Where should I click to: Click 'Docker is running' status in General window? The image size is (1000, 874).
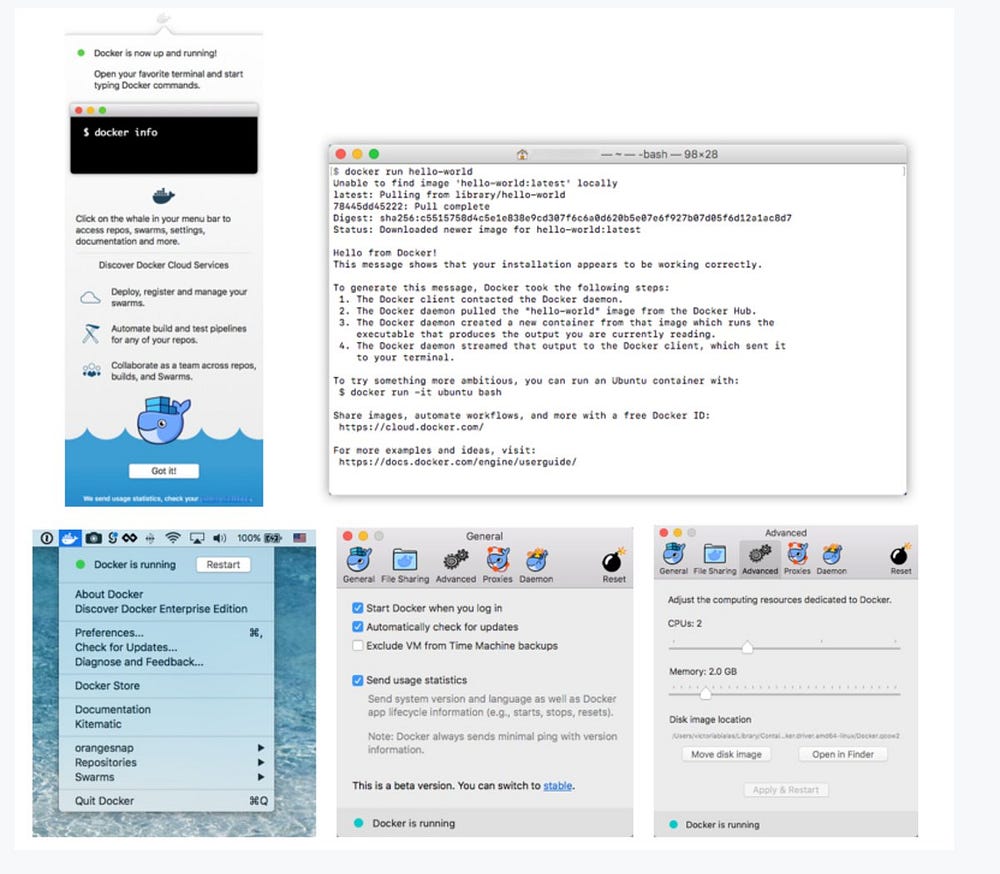click(413, 823)
